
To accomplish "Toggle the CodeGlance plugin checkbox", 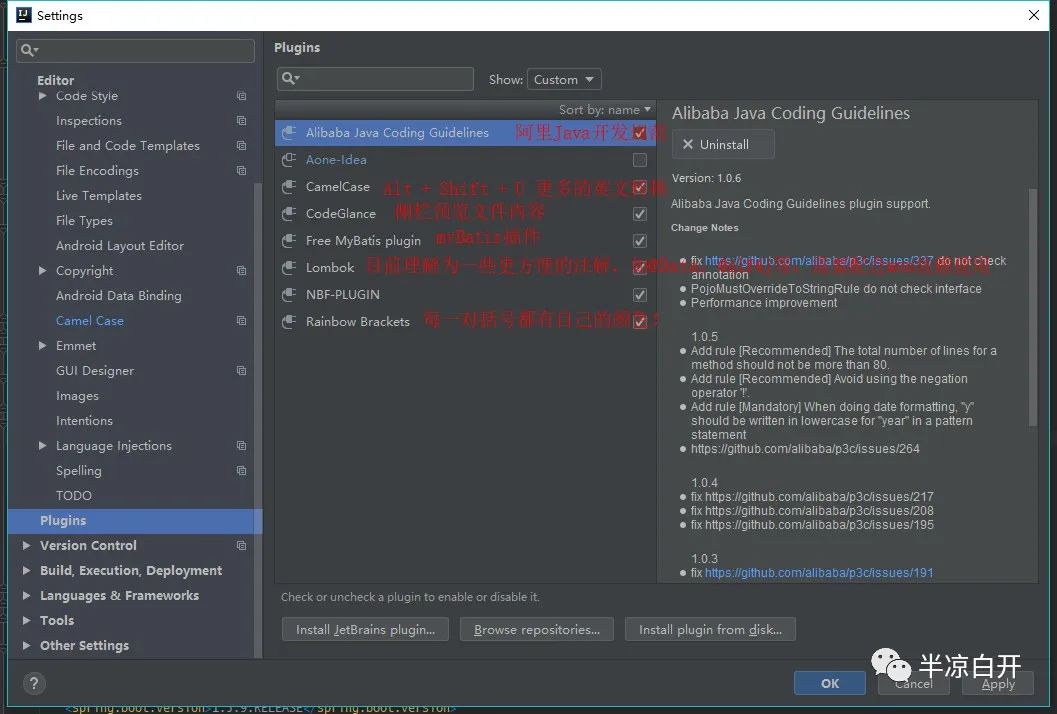I will 640,214.
